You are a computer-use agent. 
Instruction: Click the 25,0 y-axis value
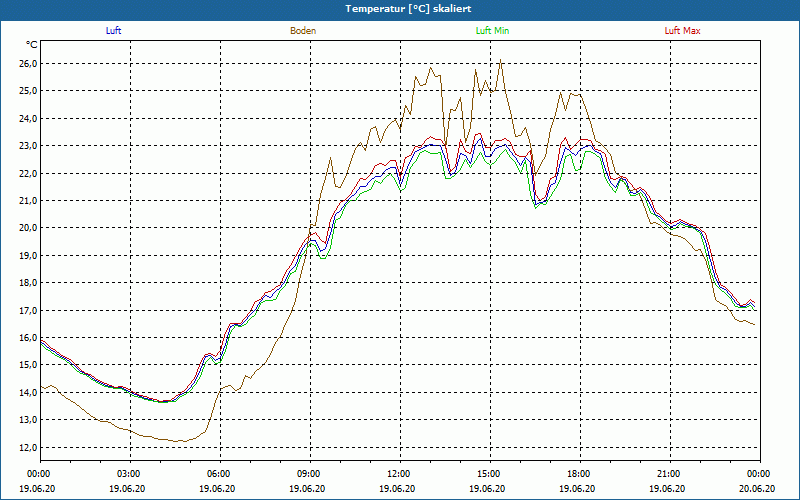pyautogui.click(x=29, y=91)
